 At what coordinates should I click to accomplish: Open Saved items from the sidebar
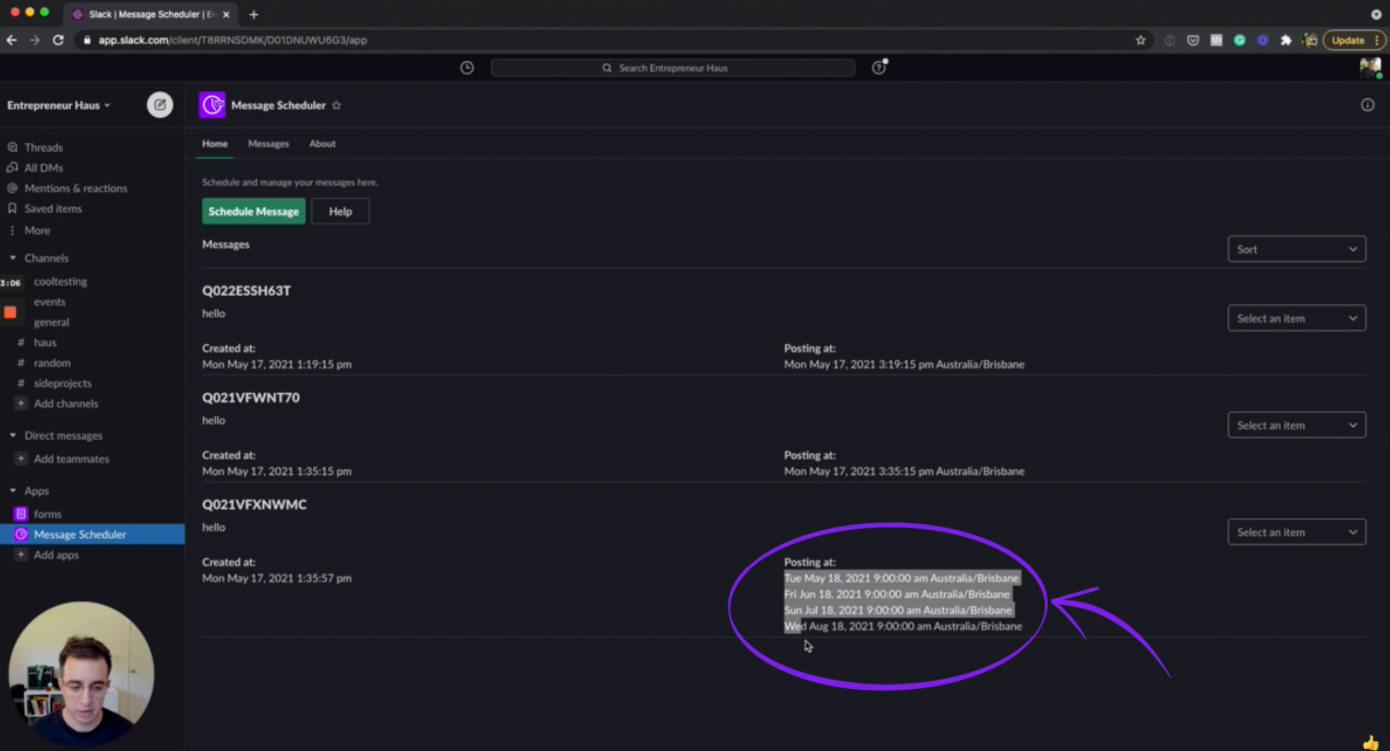[x=14, y=208]
